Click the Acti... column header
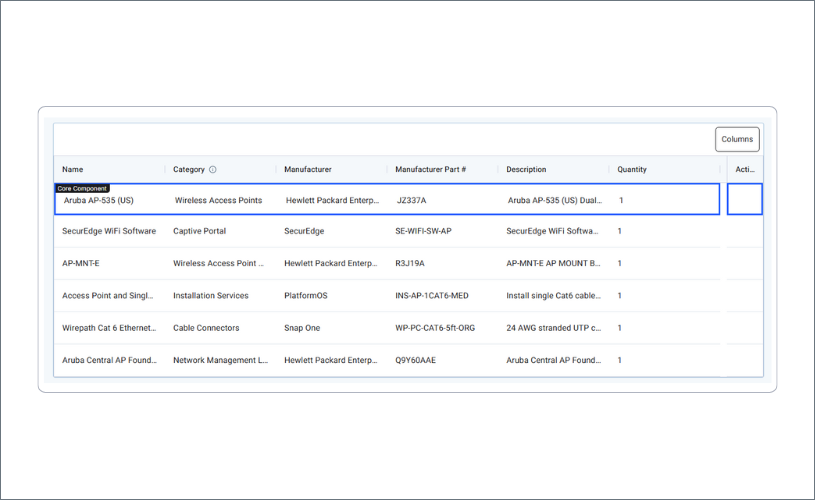This screenshot has height=500, width=815. [745, 169]
